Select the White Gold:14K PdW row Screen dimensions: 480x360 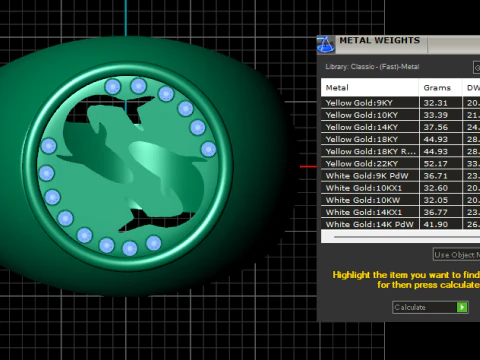pos(400,224)
